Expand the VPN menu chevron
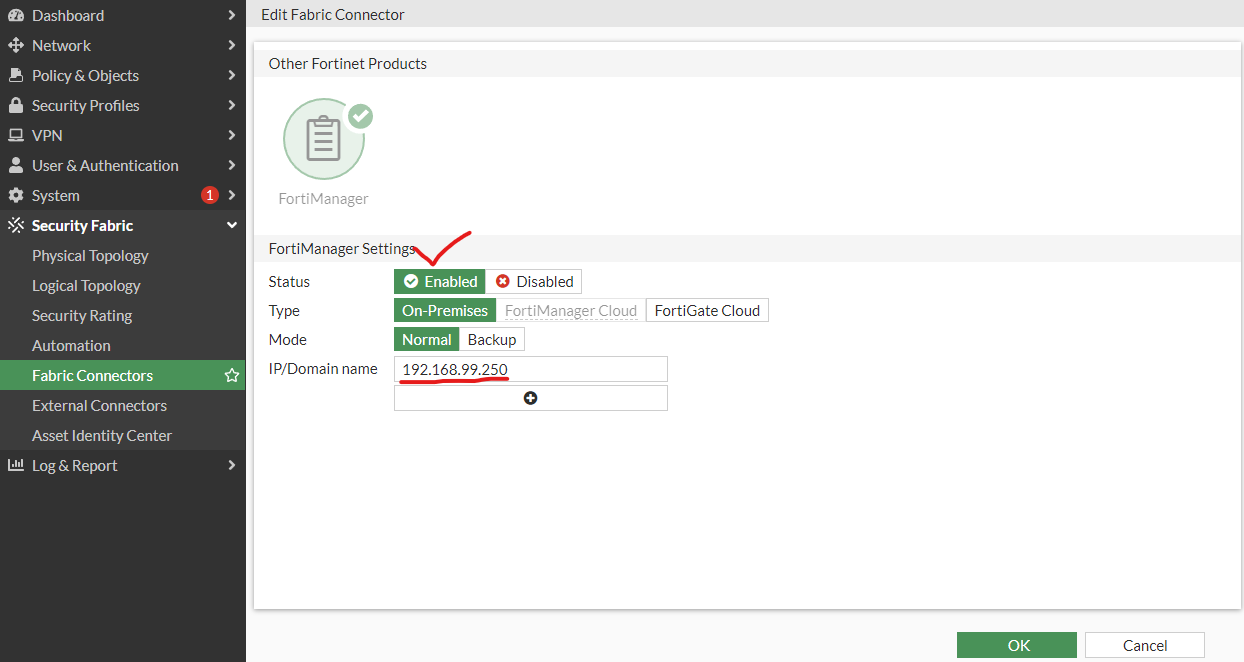 point(232,136)
